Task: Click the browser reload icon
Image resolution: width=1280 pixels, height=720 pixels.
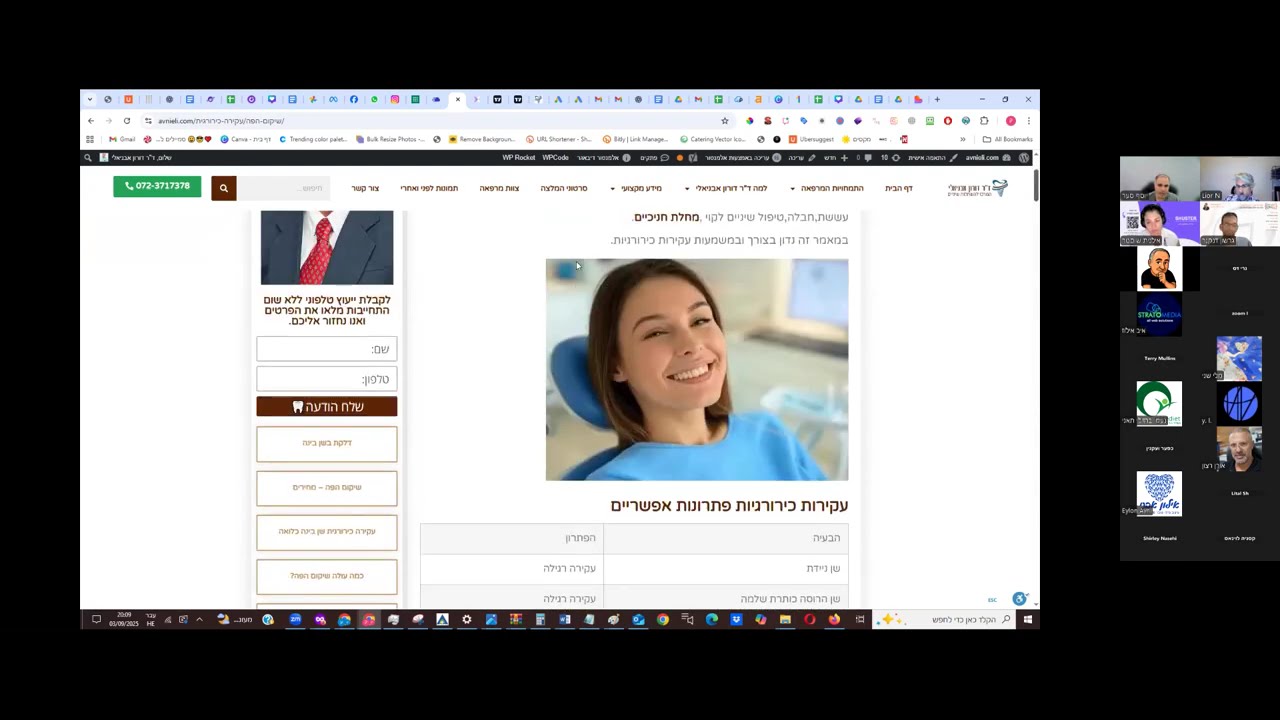Action: [x=127, y=121]
